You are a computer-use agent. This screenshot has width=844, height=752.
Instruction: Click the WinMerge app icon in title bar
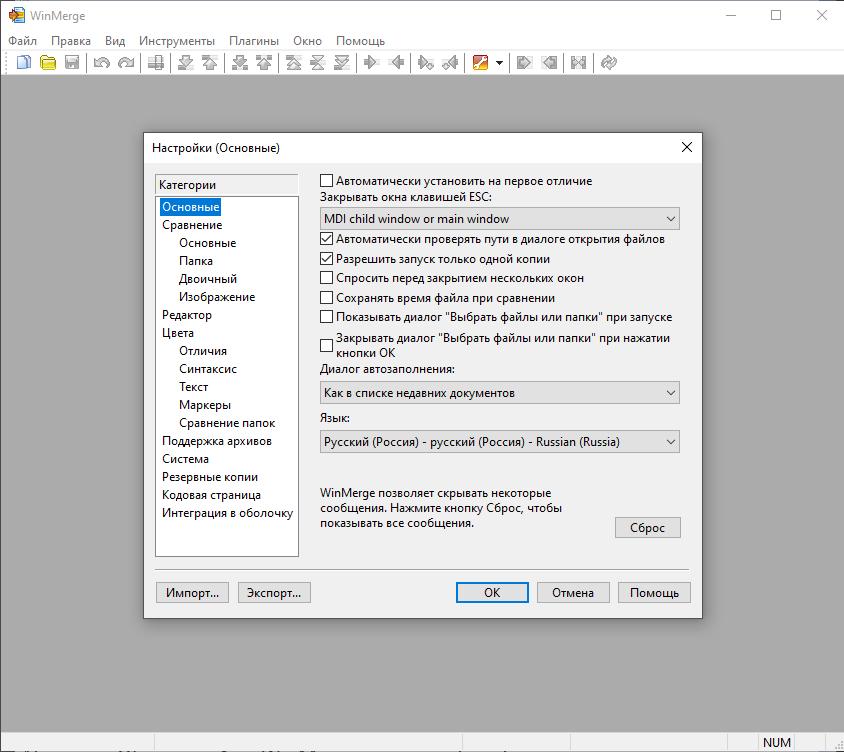point(17,16)
